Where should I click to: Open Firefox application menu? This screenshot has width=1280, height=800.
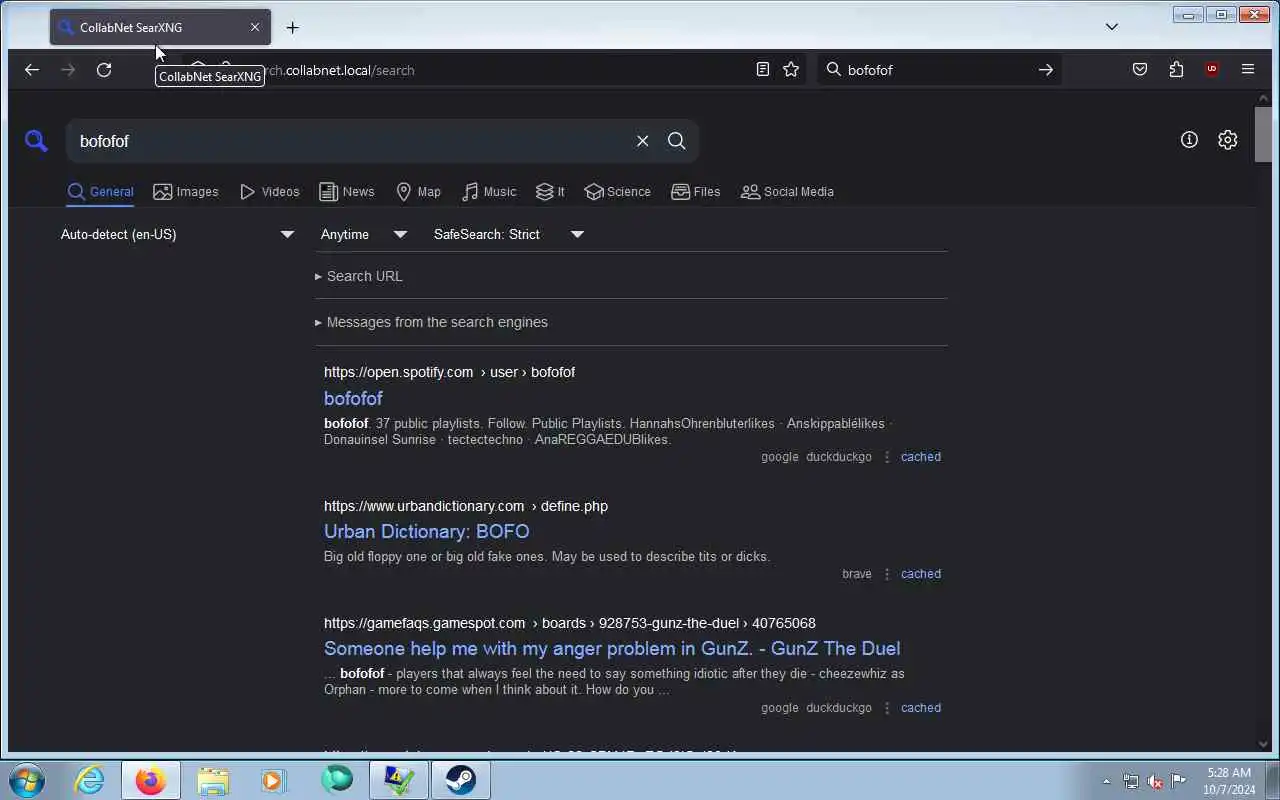(x=1248, y=70)
